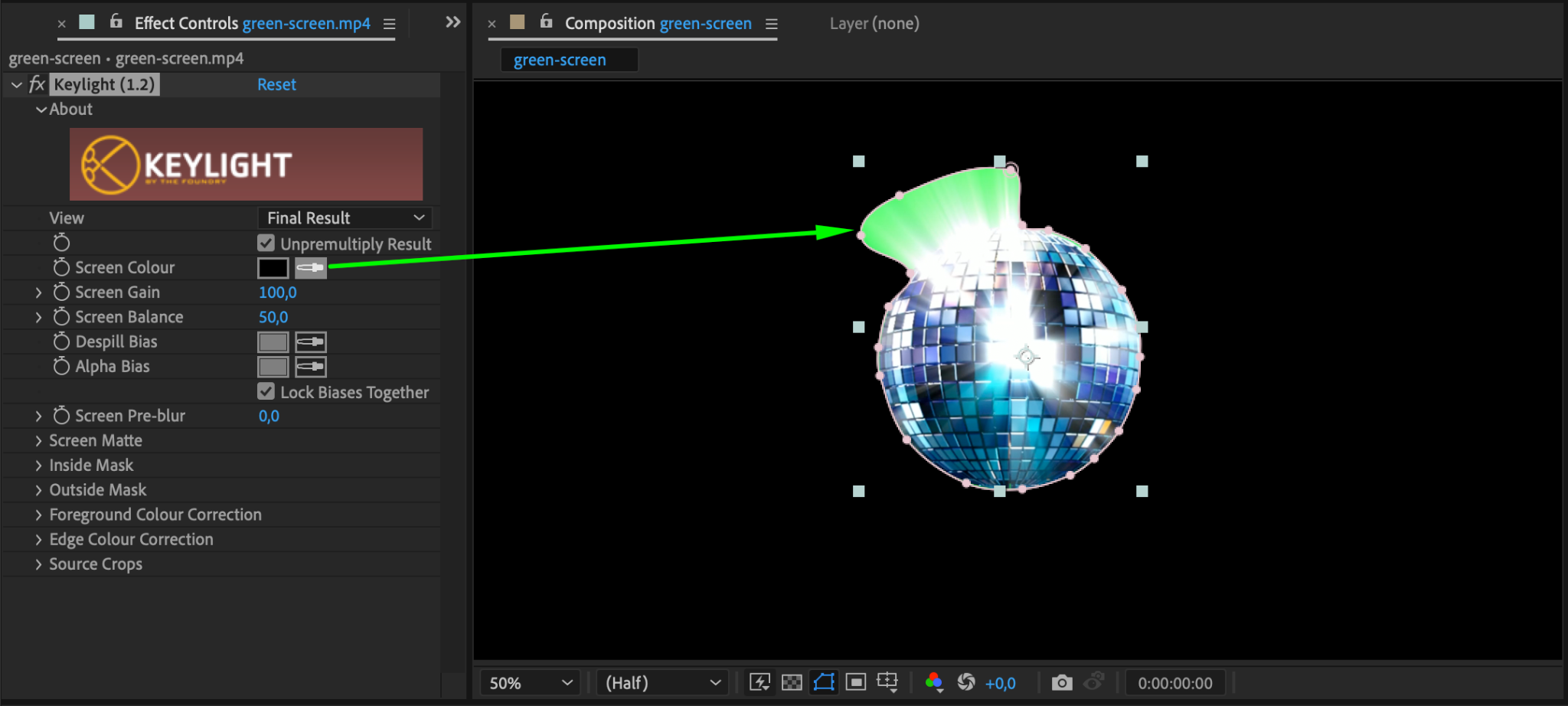The height and width of the screenshot is (706, 1568).
Task: Switch to the Layer (none) panel tab
Action: click(x=874, y=24)
